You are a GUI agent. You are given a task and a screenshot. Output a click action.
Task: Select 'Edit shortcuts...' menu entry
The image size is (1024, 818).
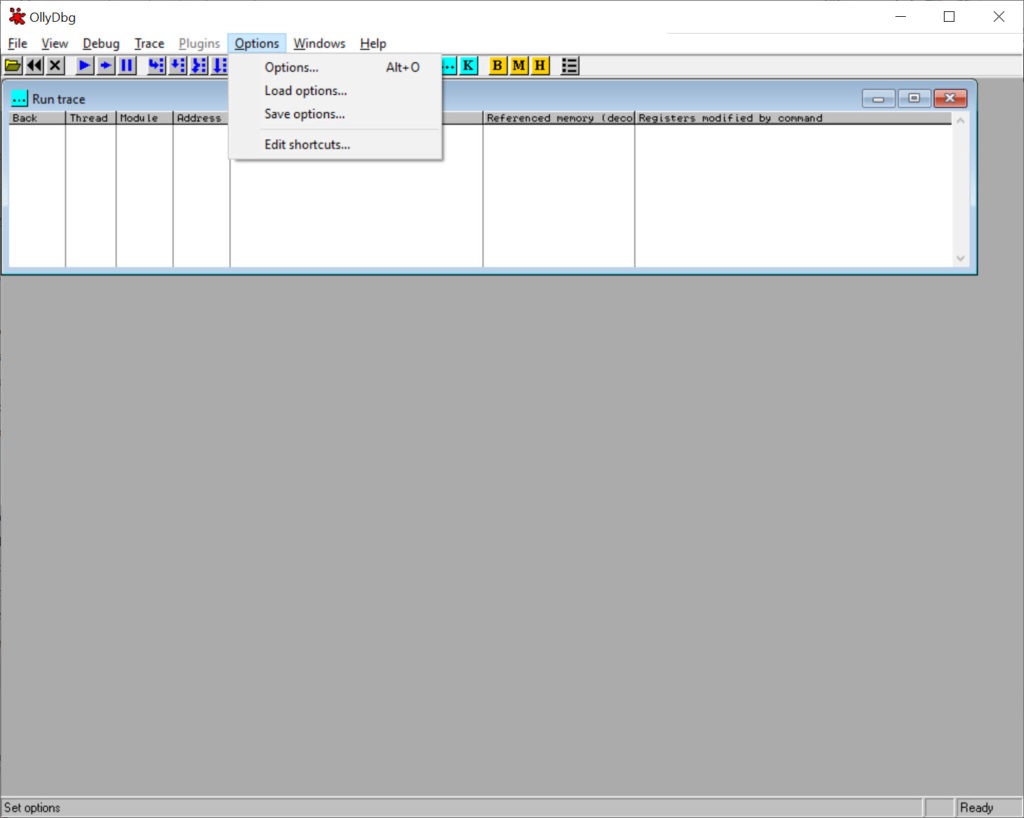307,145
